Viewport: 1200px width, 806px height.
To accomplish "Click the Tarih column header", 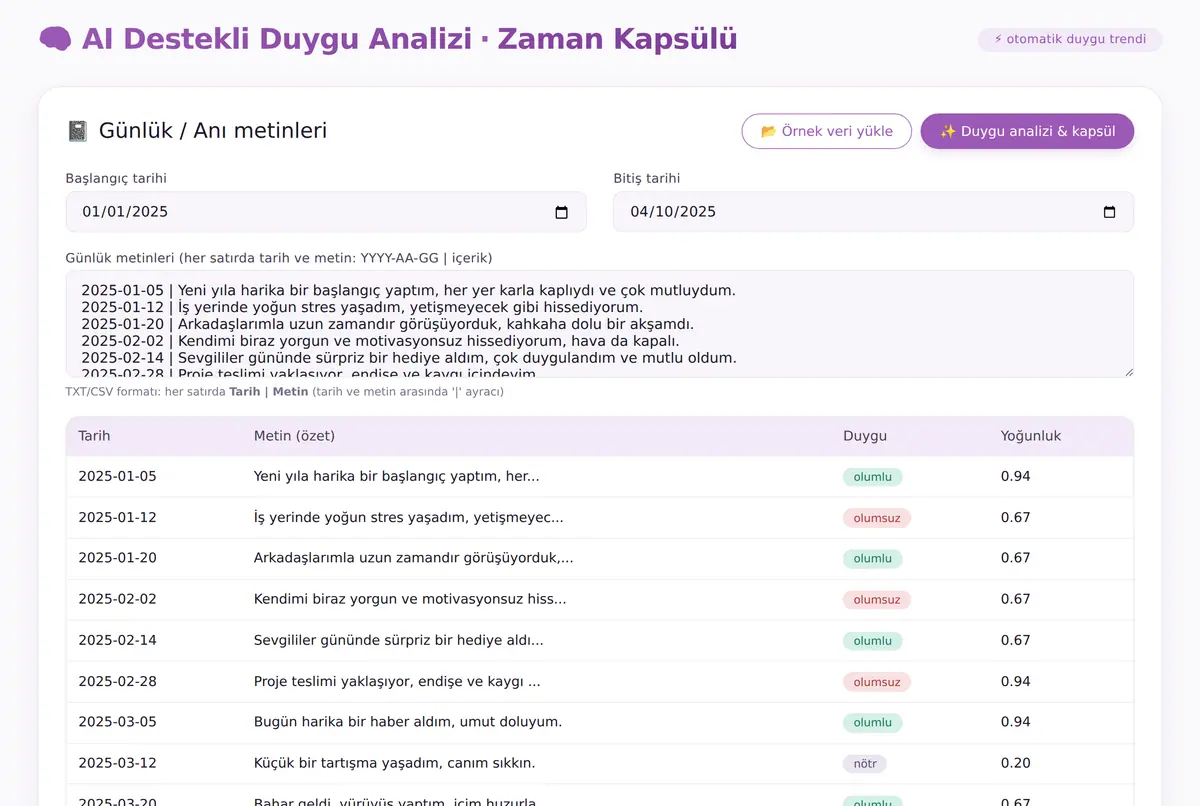I will click(95, 436).
